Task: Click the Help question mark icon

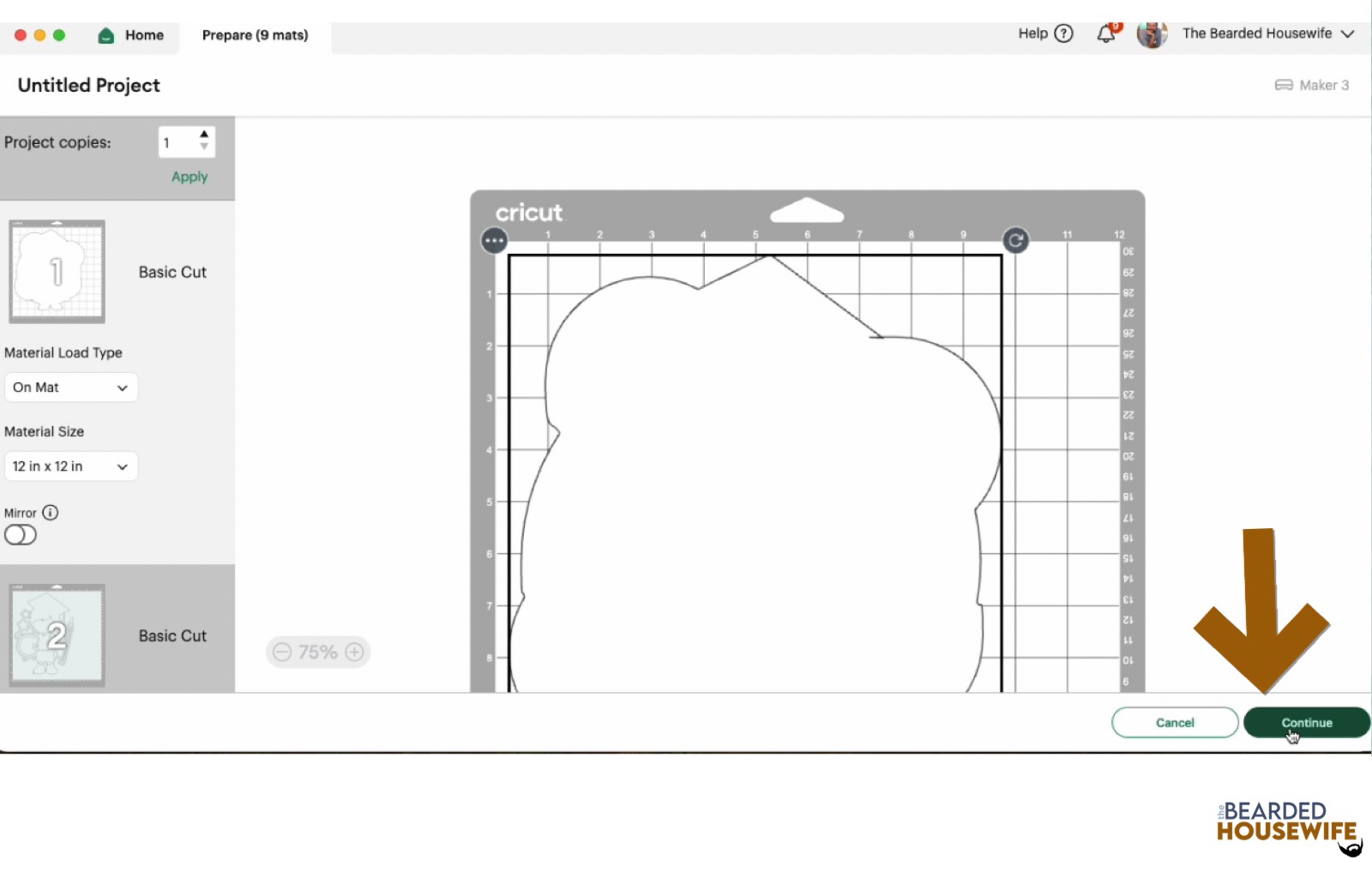Action: (1063, 33)
